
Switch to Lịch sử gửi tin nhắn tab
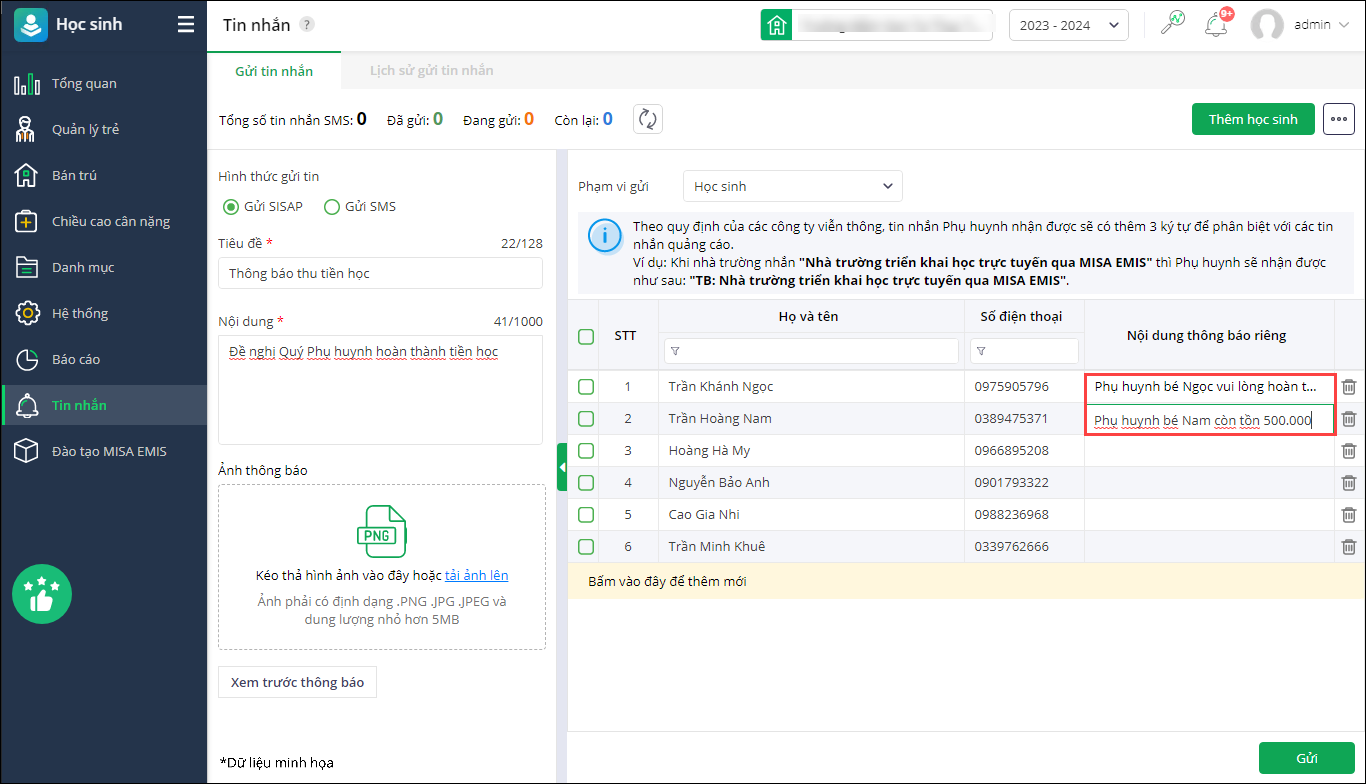pos(431,71)
